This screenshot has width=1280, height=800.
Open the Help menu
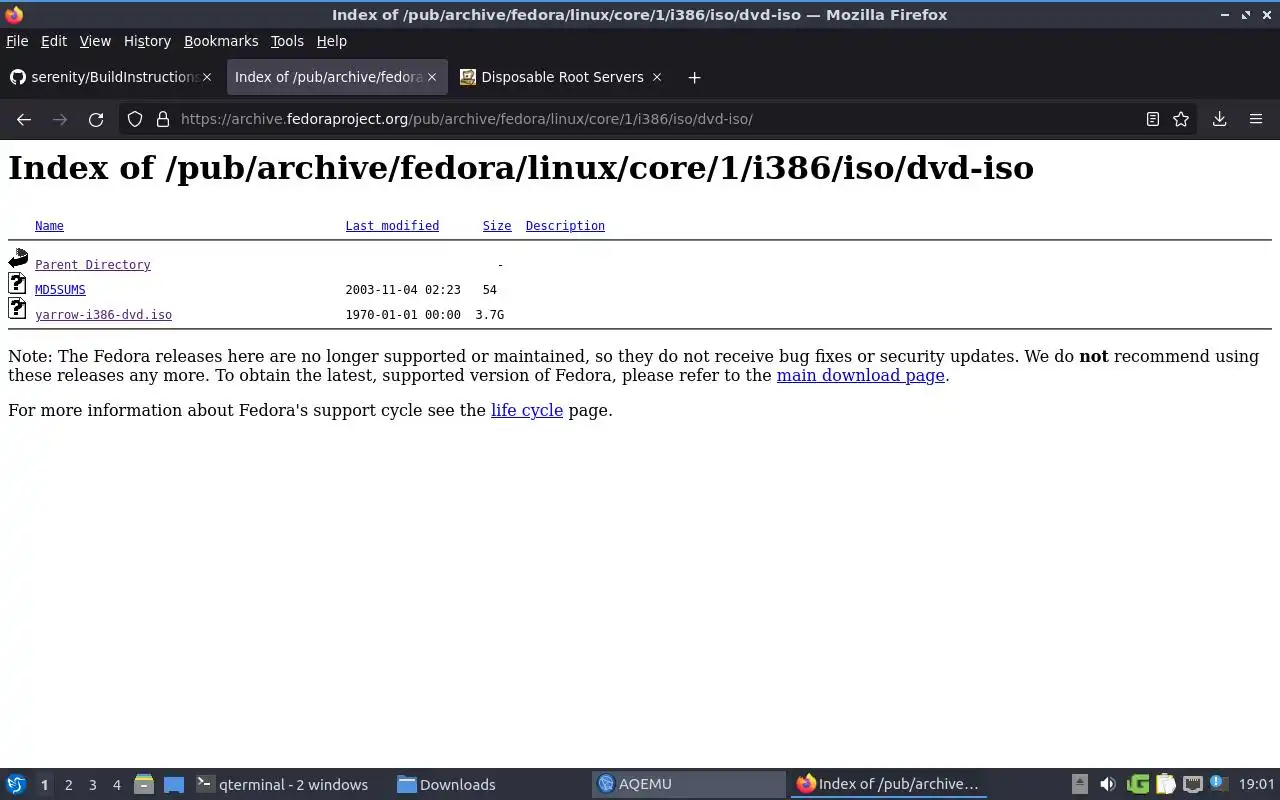click(332, 41)
